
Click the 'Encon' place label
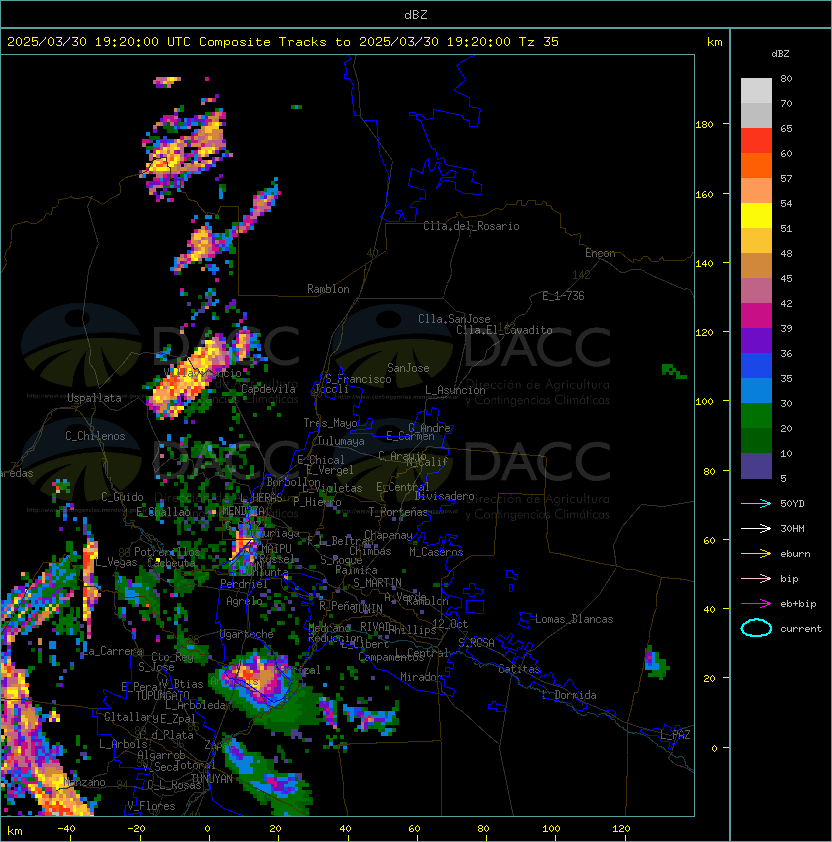point(600,253)
